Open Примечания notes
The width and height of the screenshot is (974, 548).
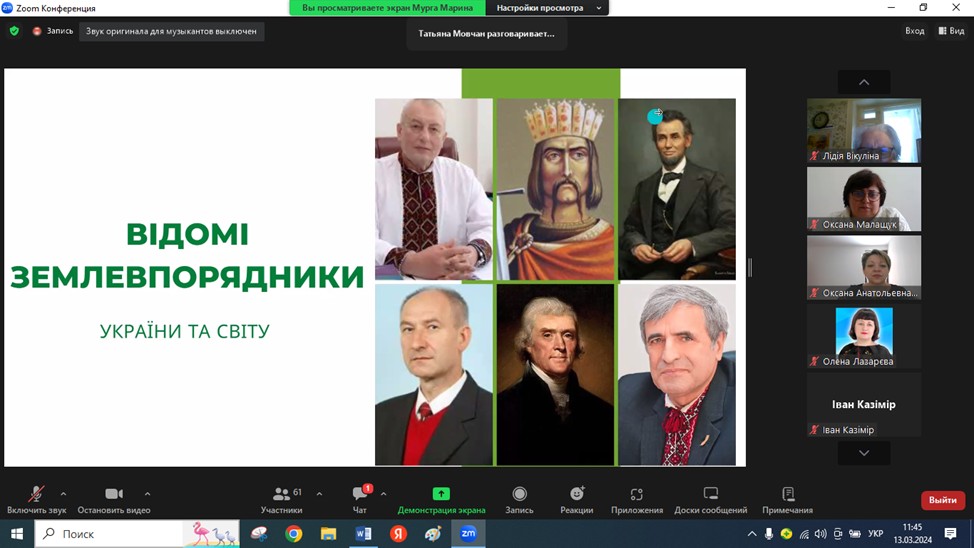[788, 500]
